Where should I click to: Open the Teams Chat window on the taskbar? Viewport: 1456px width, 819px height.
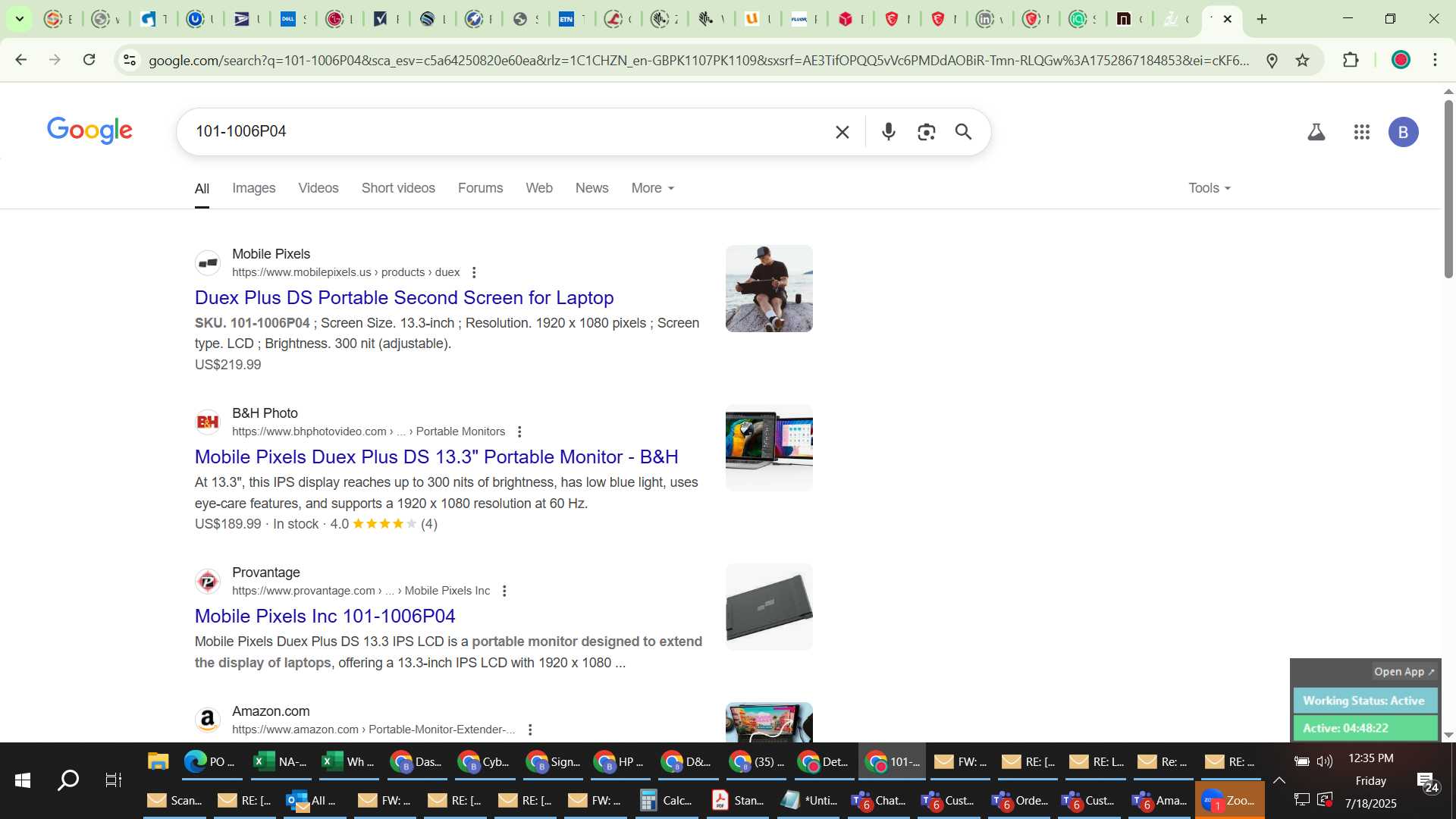880,800
